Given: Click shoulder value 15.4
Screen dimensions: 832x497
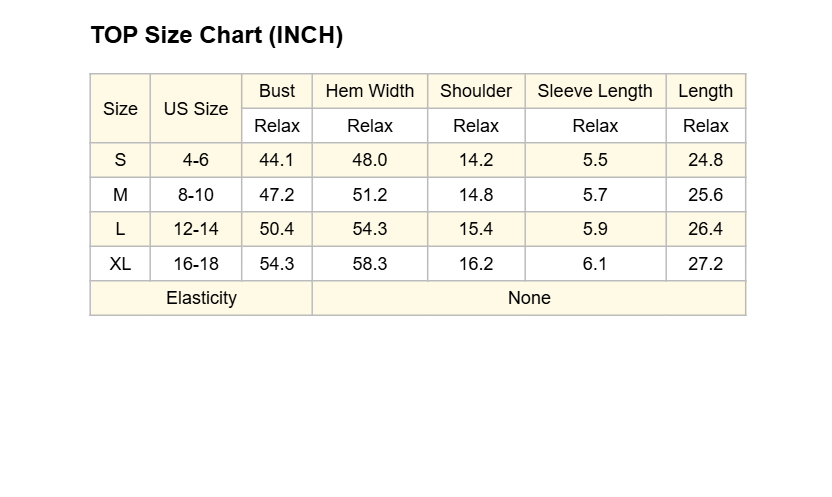Looking at the screenshot, I should pos(476,229).
